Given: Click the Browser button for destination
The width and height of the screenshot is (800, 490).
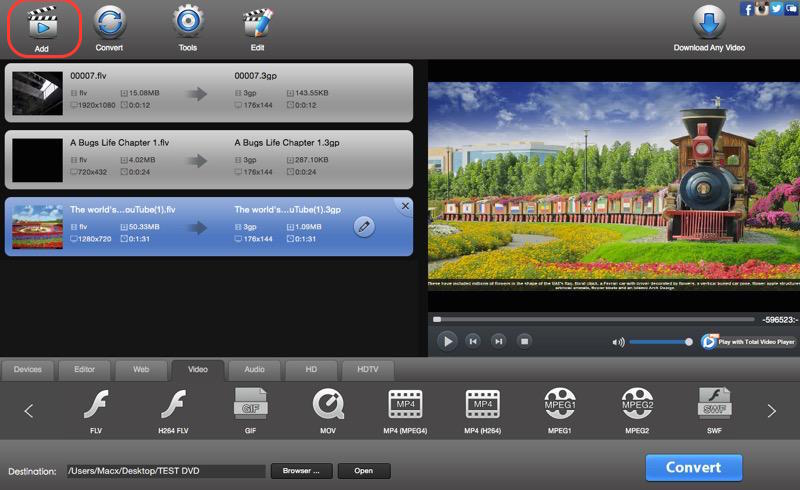Looking at the screenshot, I should (300, 470).
